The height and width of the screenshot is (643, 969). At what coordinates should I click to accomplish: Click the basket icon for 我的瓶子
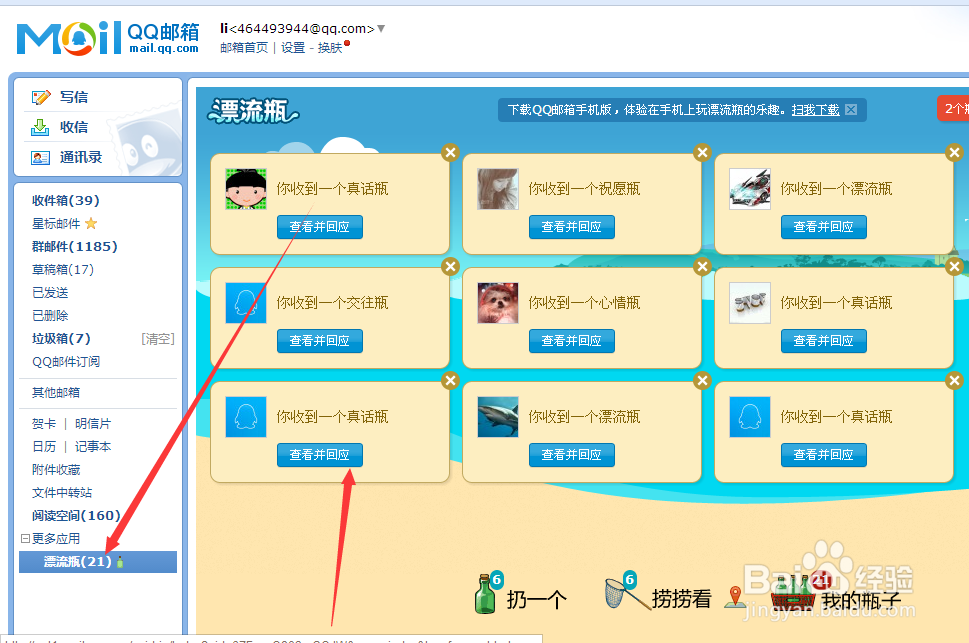(x=793, y=594)
